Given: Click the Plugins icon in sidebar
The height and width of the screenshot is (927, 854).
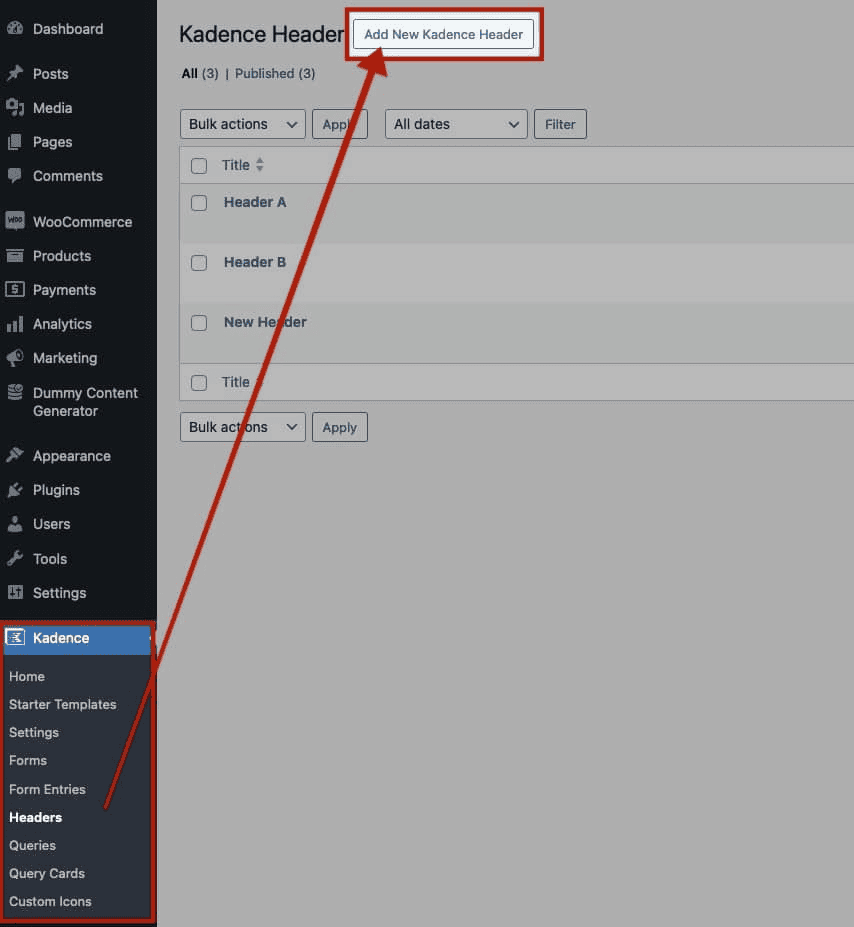Looking at the screenshot, I should point(16,489).
